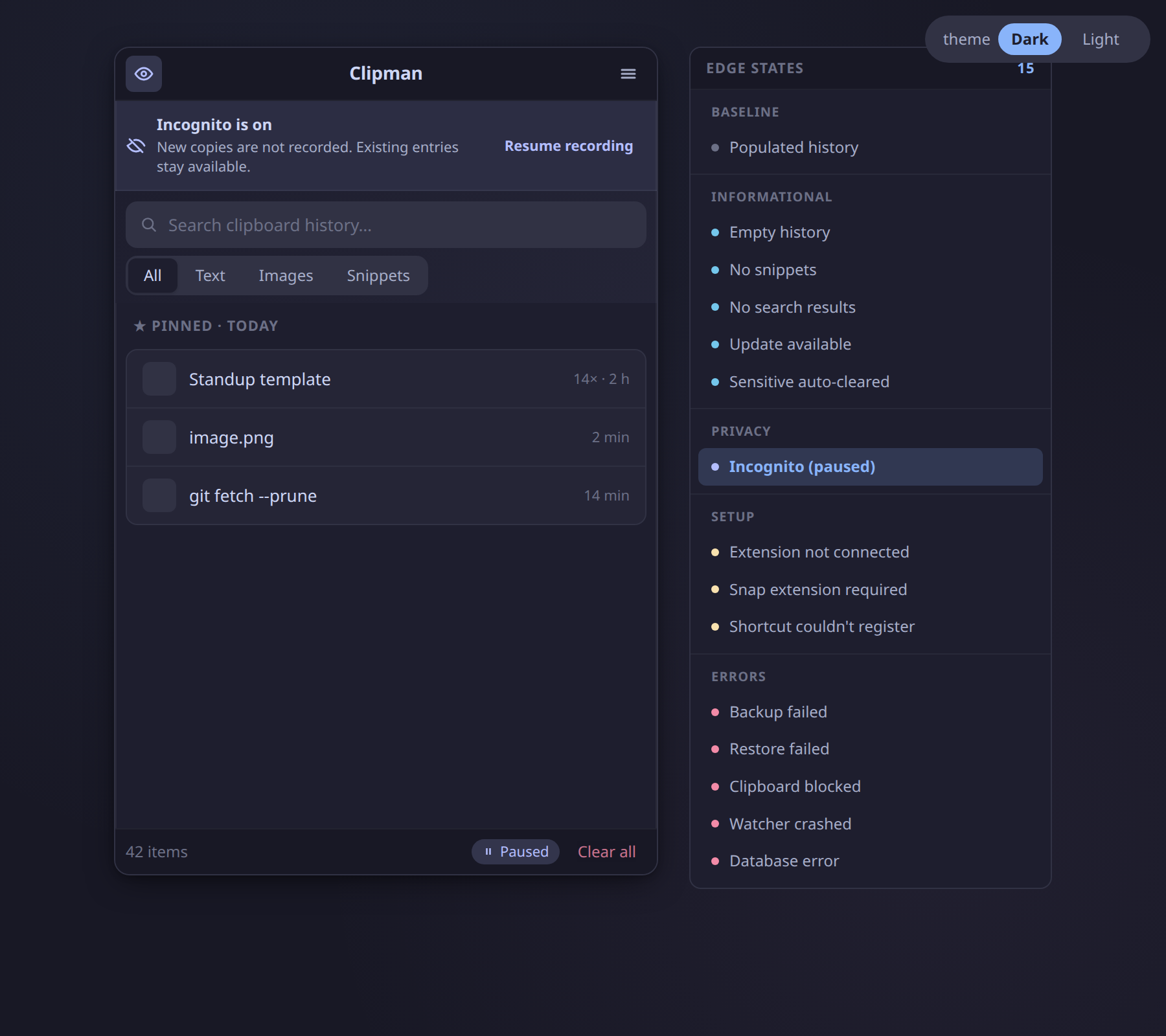Select No snippets state

870,270
